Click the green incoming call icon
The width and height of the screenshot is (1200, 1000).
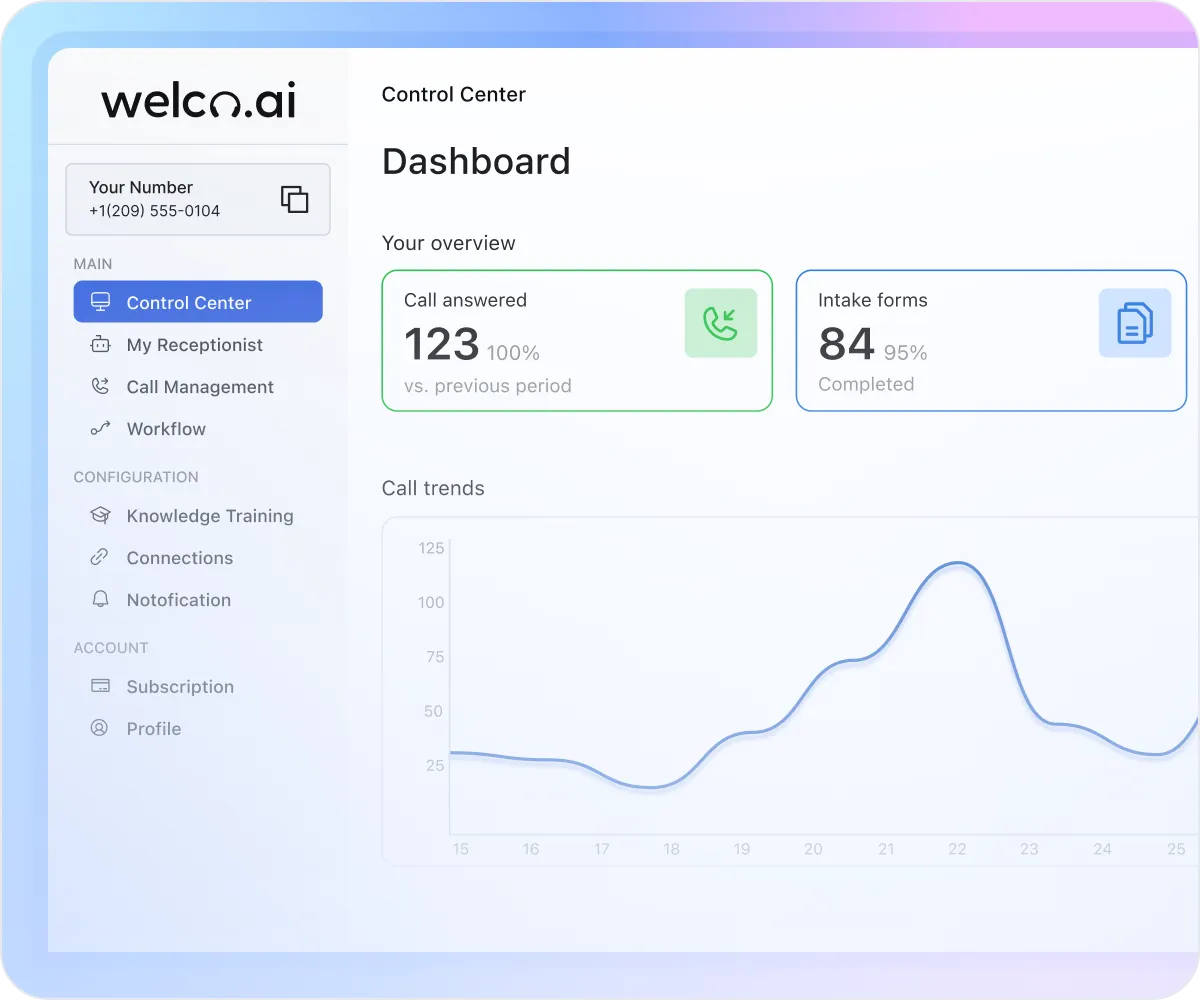tap(721, 322)
